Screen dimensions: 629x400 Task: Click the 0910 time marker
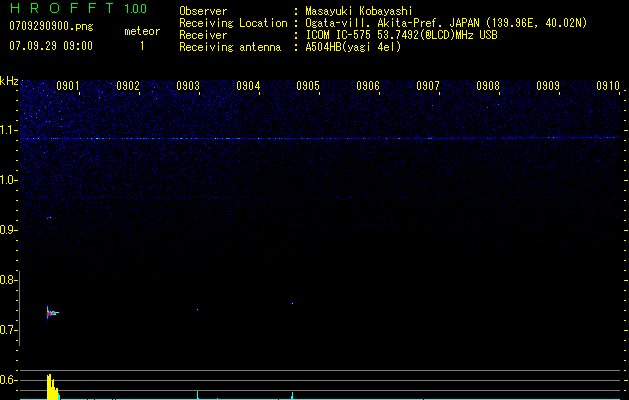pos(608,86)
